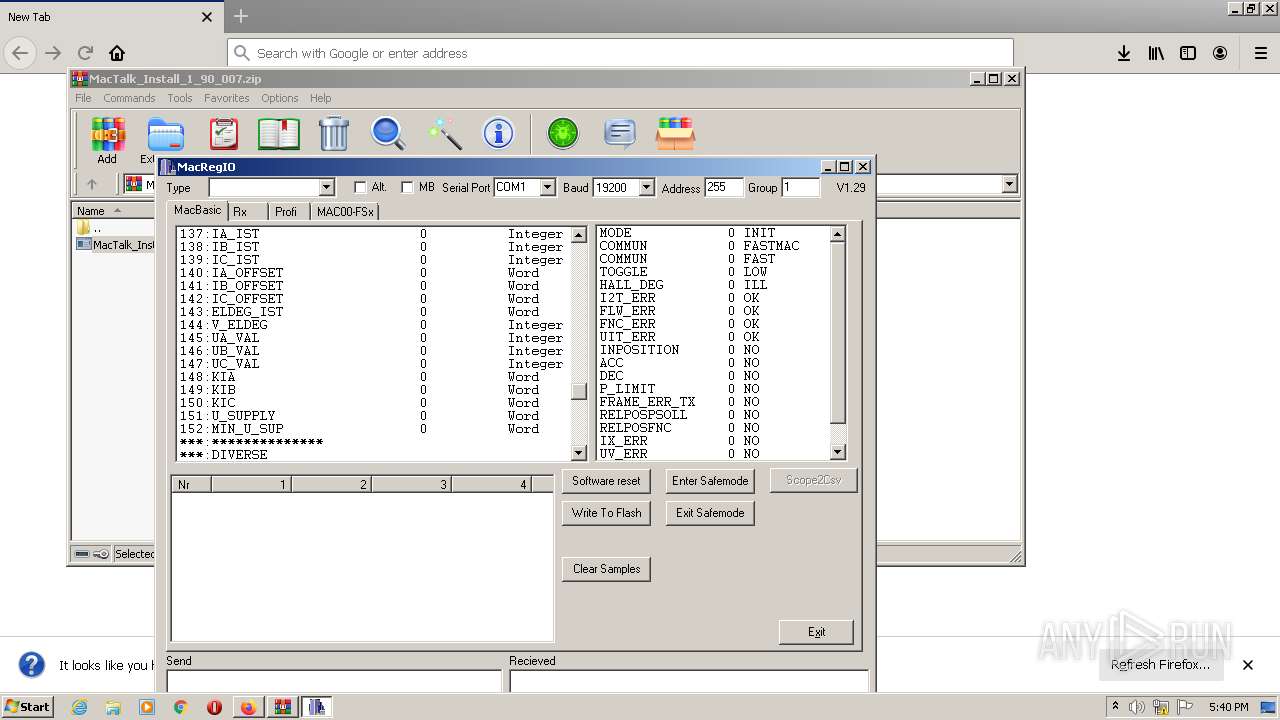Click the Group field showing 1
The width and height of the screenshot is (1280, 720).
(800, 187)
